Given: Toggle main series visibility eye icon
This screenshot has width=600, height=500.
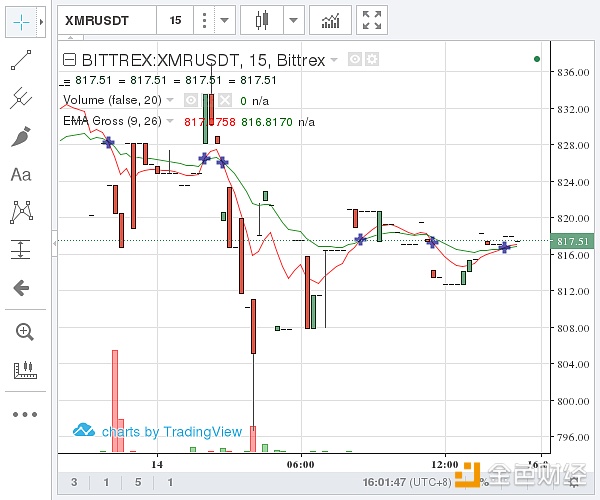Looking at the screenshot, I should coord(355,59).
